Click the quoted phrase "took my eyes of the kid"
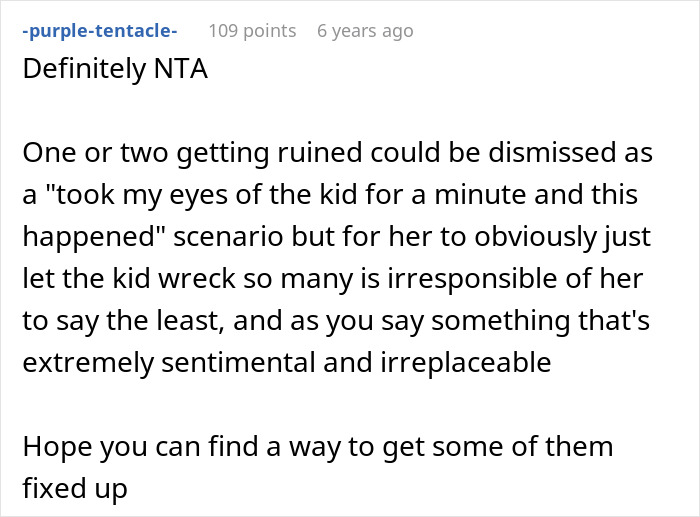 coord(202,197)
